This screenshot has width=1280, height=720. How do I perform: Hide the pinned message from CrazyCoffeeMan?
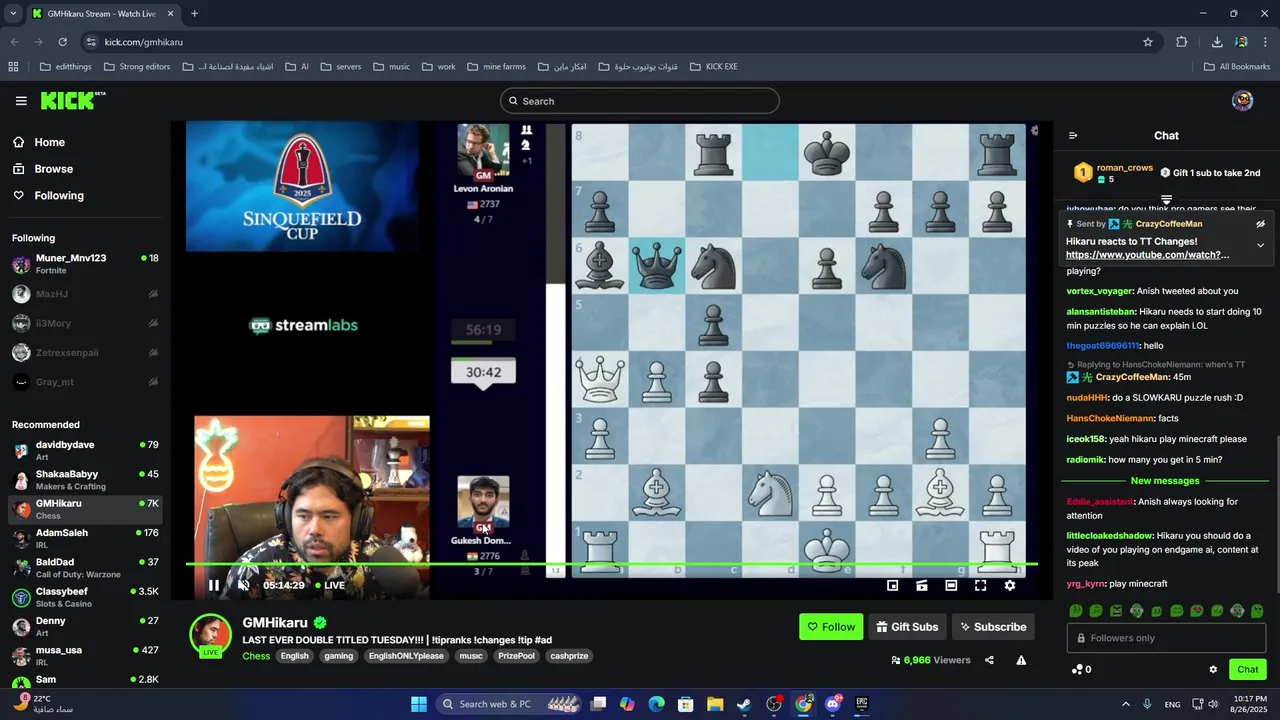tap(1261, 224)
